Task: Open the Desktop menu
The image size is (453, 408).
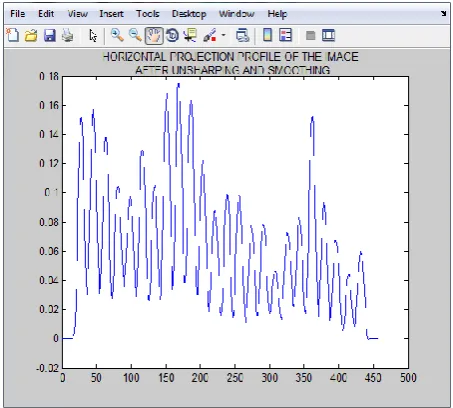Action: click(189, 14)
